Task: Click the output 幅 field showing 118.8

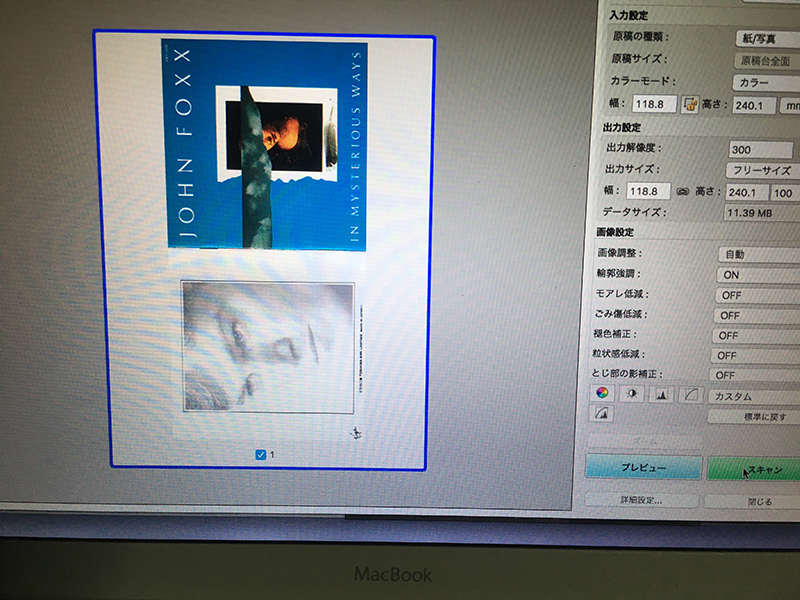Action: click(648, 191)
